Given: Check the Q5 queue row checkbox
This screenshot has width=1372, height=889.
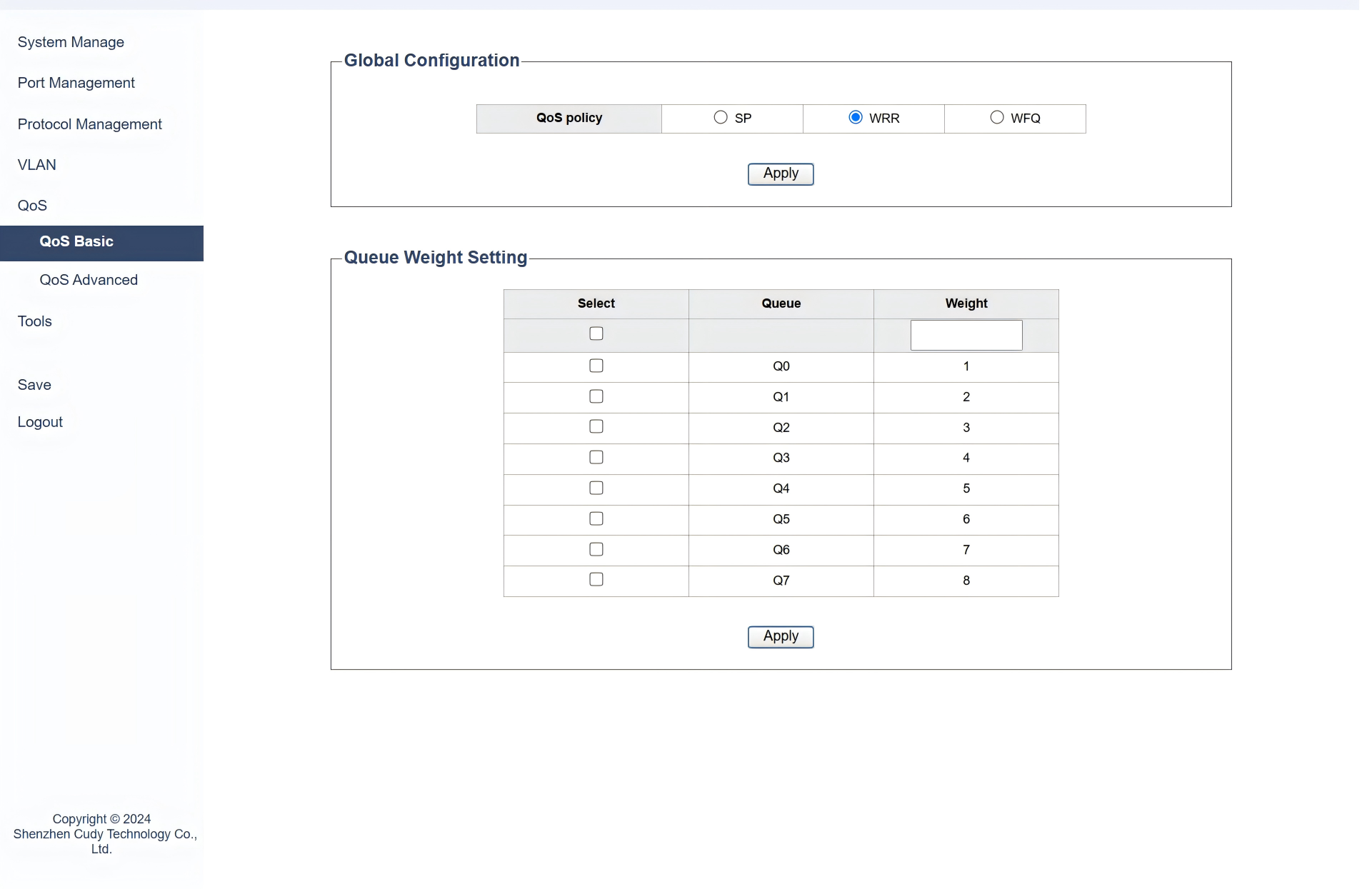Looking at the screenshot, I should pos(596,518).
